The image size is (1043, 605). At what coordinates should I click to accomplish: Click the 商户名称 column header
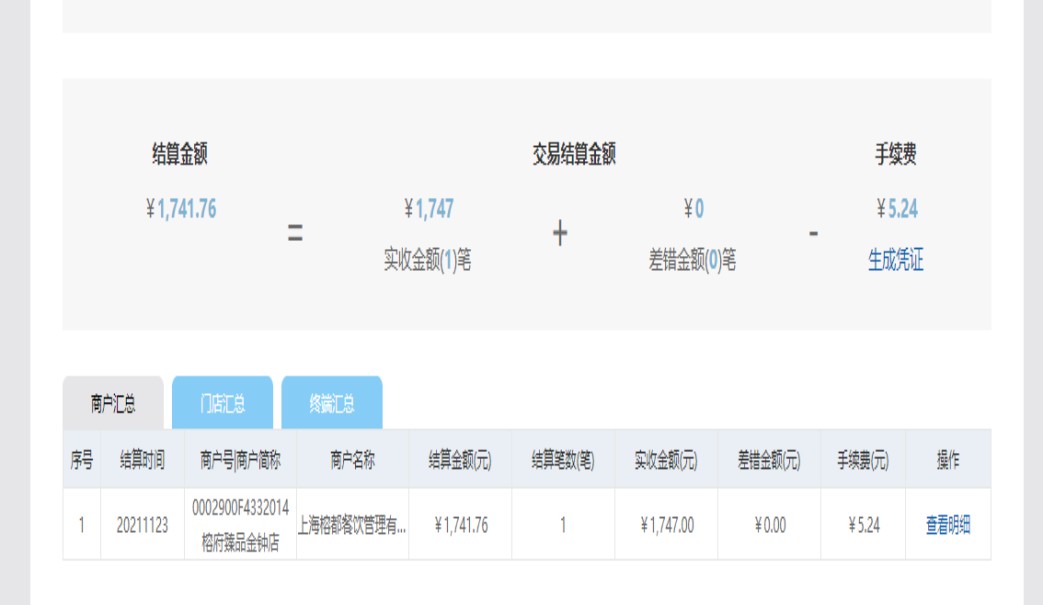coord(352,460)
